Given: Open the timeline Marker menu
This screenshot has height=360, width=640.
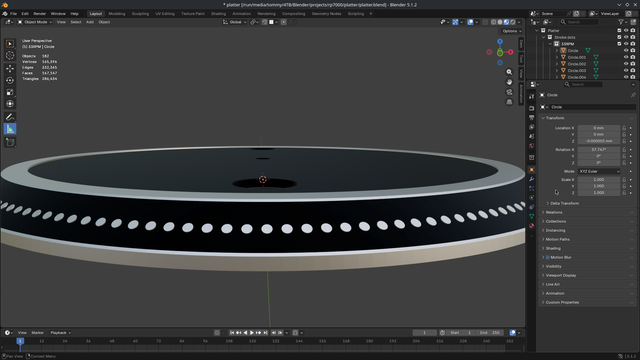Looking at the screenshot, I should click(x=37, y=333).
